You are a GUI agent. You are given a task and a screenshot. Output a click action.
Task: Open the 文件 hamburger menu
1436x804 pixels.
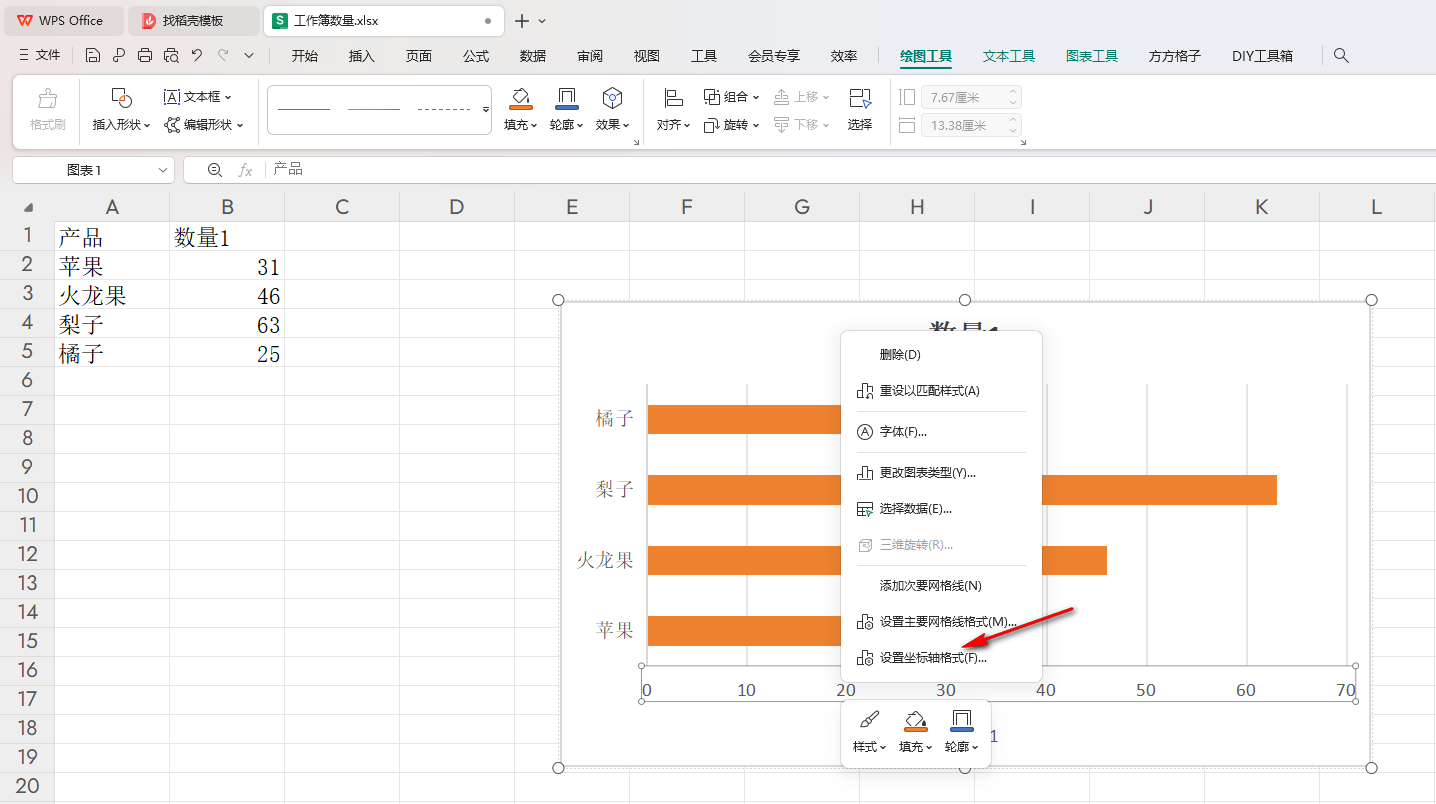[40, 56]
